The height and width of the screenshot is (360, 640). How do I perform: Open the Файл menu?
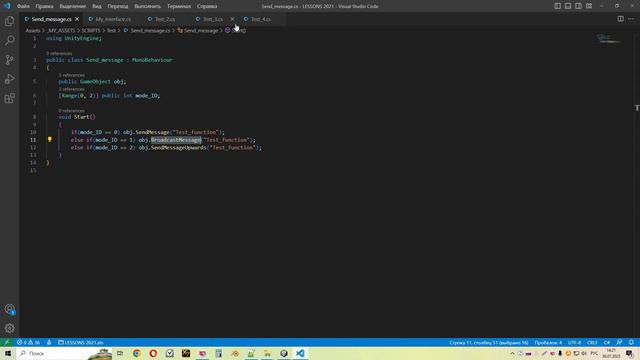pos(23,6)
